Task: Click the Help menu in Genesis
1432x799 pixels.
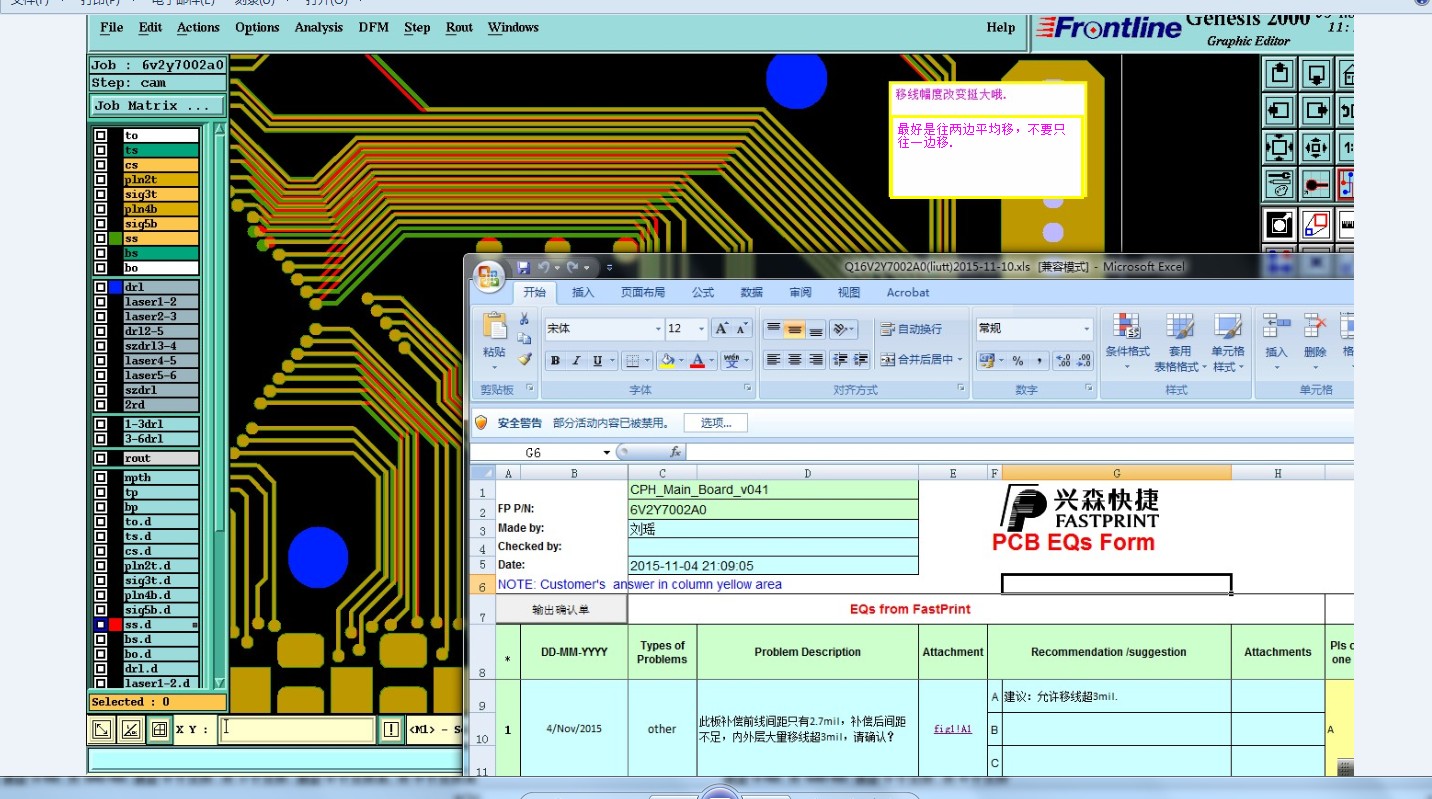Action: click(x=1000, y=27)
